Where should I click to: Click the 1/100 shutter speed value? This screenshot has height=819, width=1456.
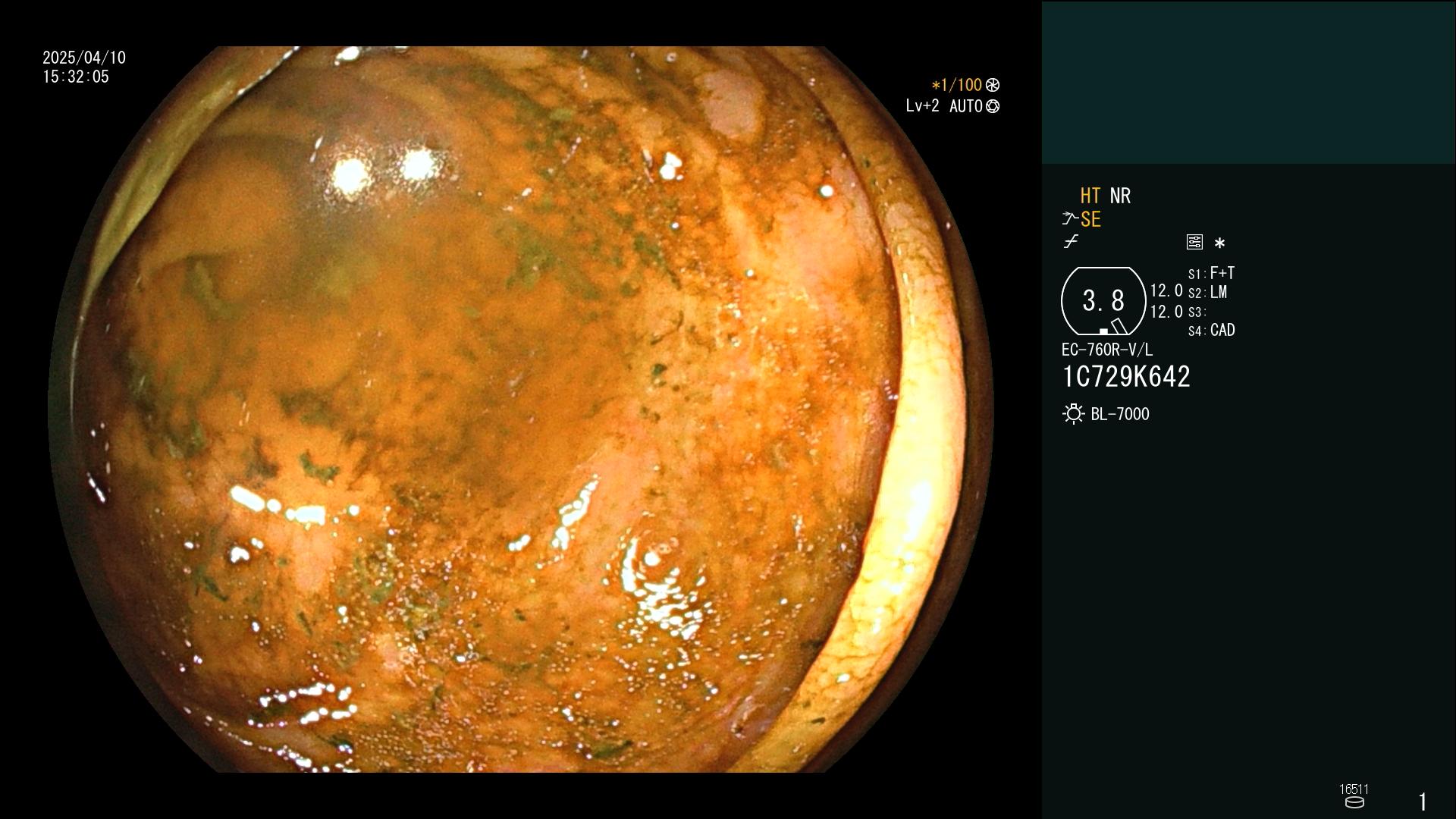(956, 86)
